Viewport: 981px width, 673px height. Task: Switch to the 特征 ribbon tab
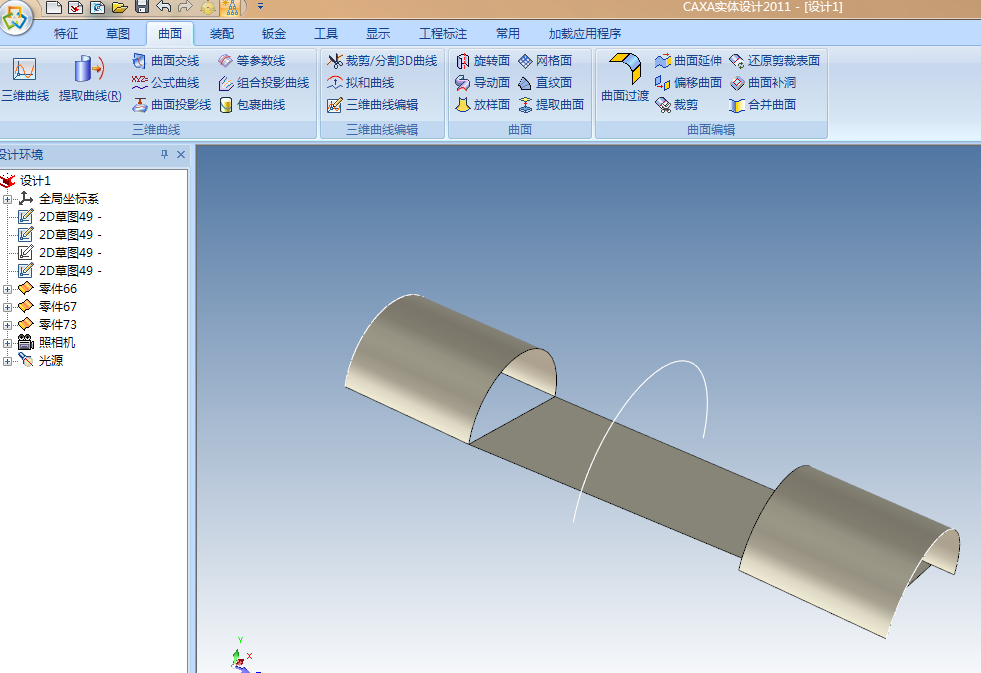[66, 33]
